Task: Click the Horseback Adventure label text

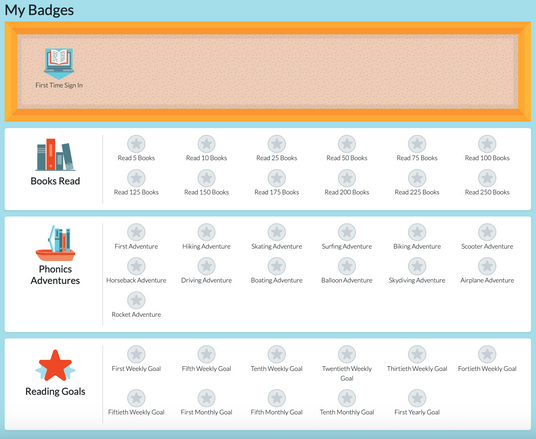Action: pyautogui.click(x=136, y=280)
